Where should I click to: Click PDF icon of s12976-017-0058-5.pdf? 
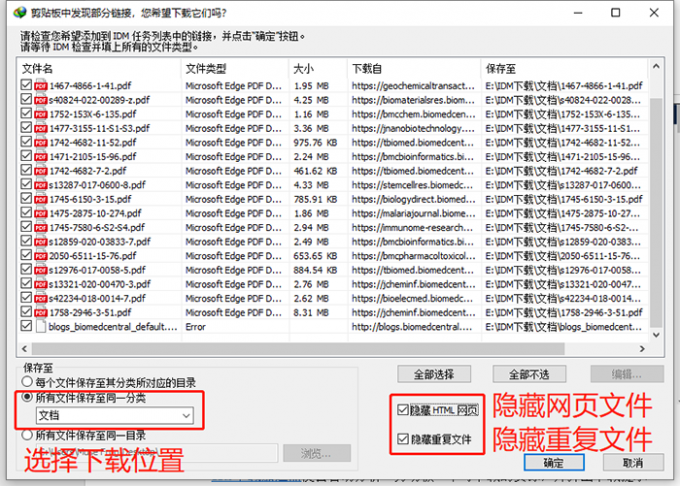coord(41,270)
